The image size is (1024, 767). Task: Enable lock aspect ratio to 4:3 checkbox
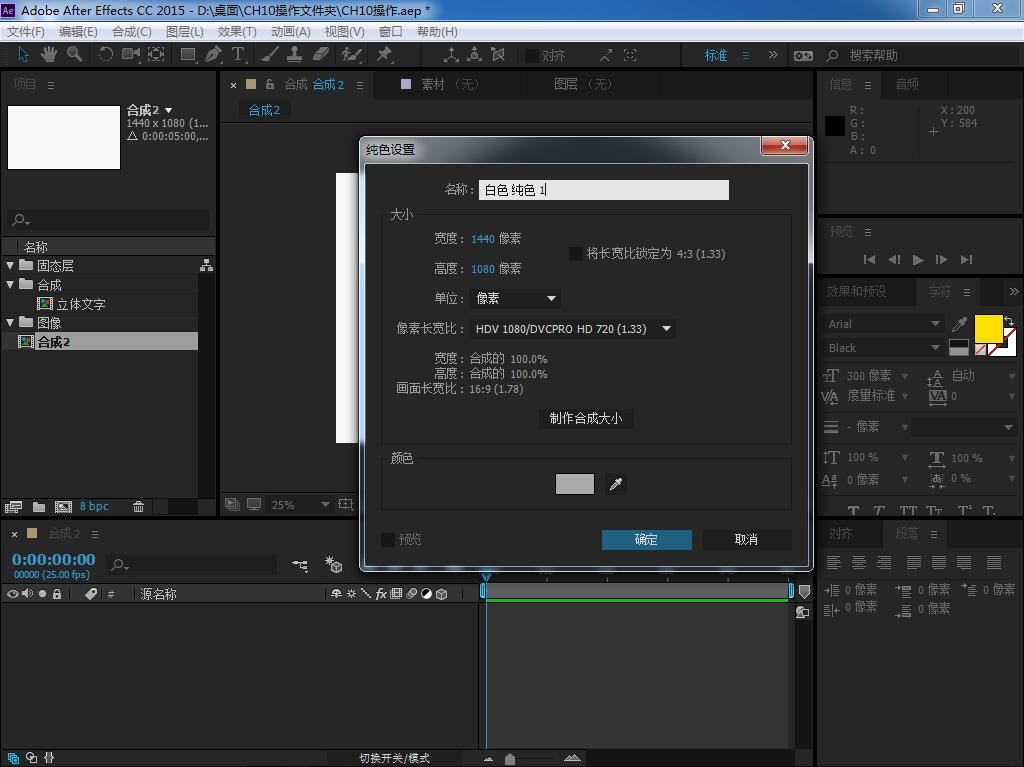click(576, 254)
